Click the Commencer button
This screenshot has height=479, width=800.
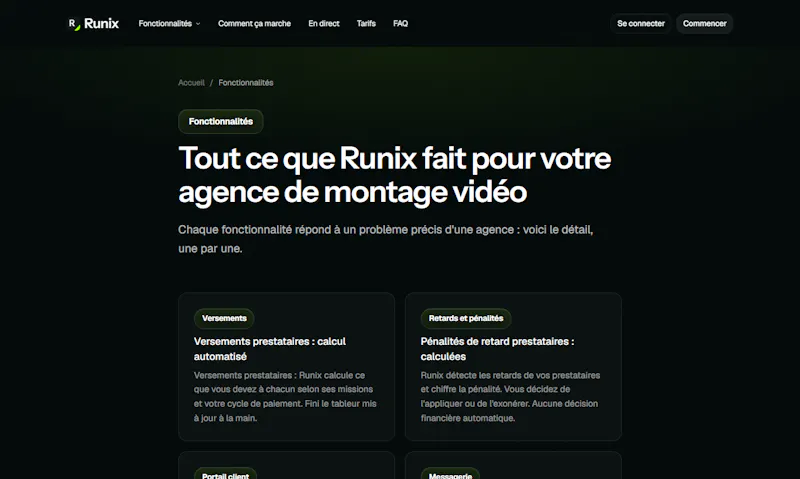(x=705, y=23)
